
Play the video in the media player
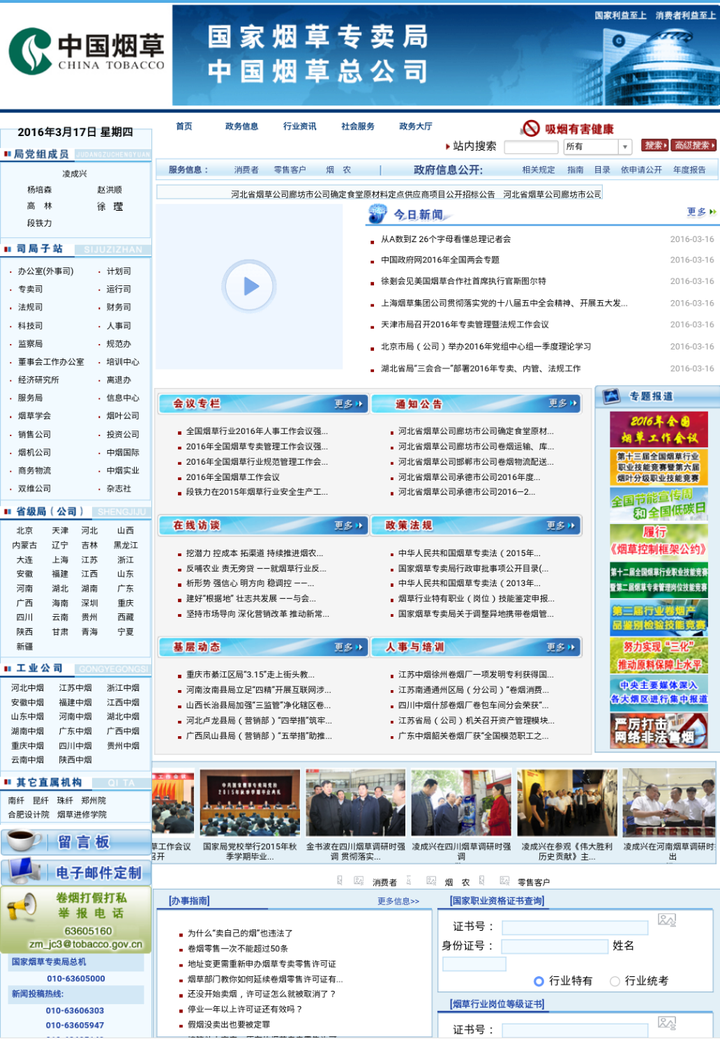tap(250, 286)
